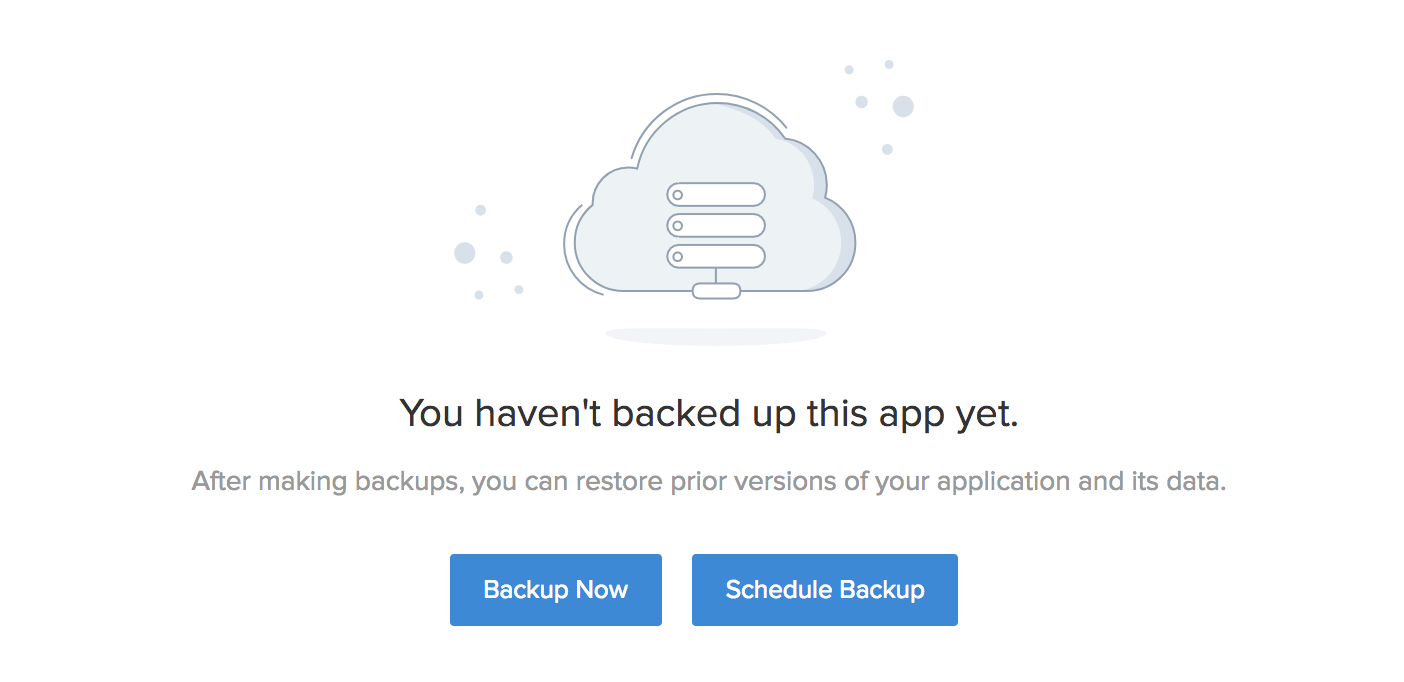Click the "After making backups" description text

coord(708,481)
